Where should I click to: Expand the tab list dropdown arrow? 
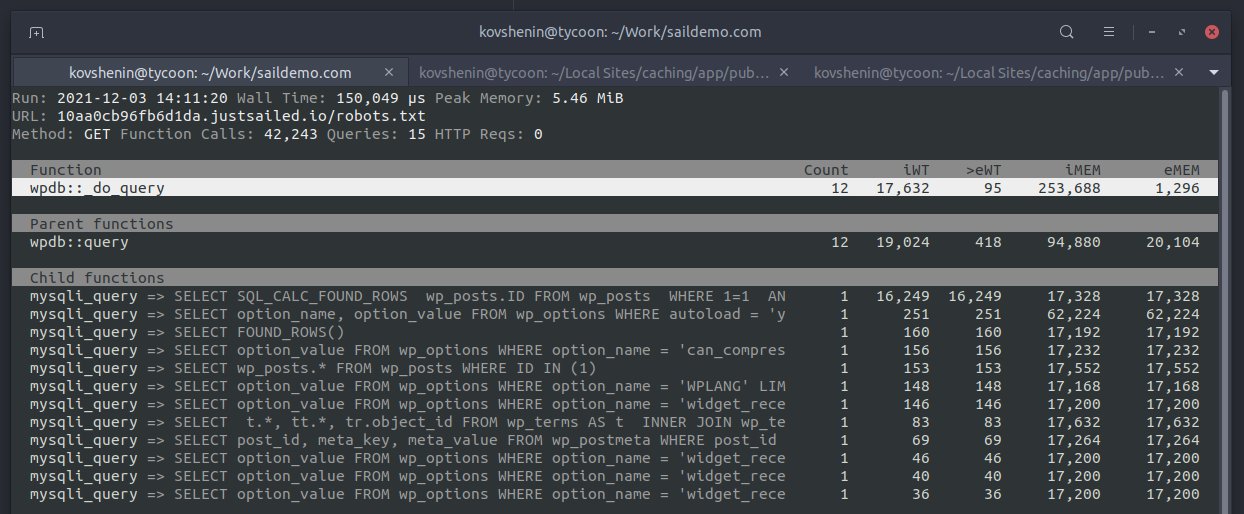click(x=1213, y=73)
